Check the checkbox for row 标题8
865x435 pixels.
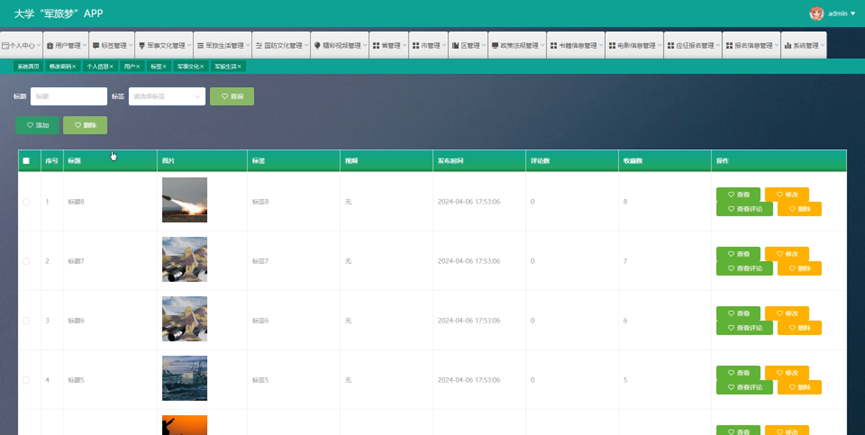pyautogui.click(x=26, y=202)
